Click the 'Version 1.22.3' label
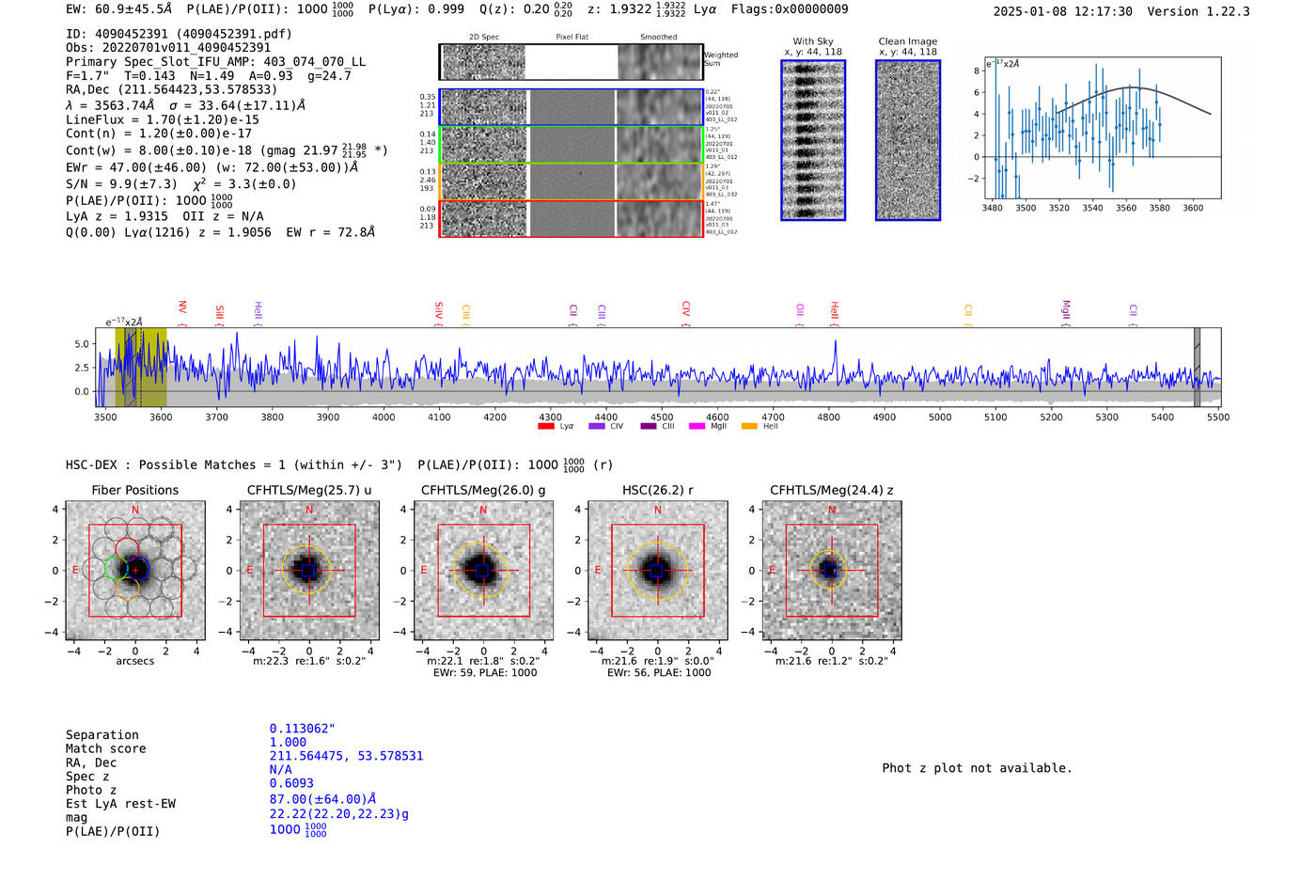This screenshot has height=896, width=1316. [x=1198, y=11]
